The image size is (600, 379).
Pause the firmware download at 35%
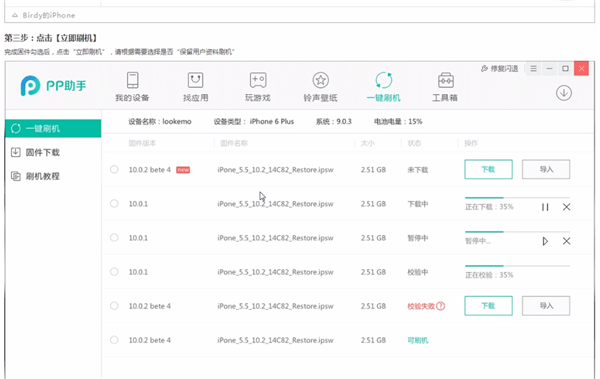tap(545, 207)
